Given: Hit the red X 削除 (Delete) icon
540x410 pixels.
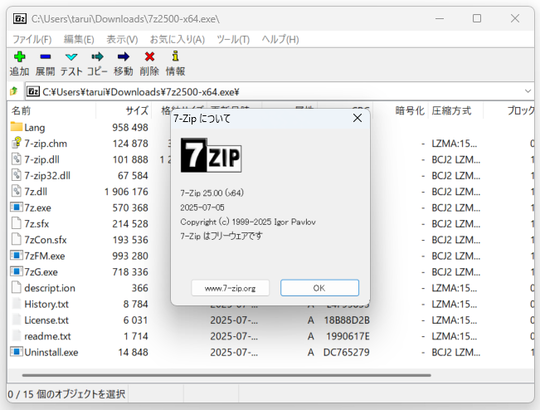Looking at the screenshot, I should (149, 56).
